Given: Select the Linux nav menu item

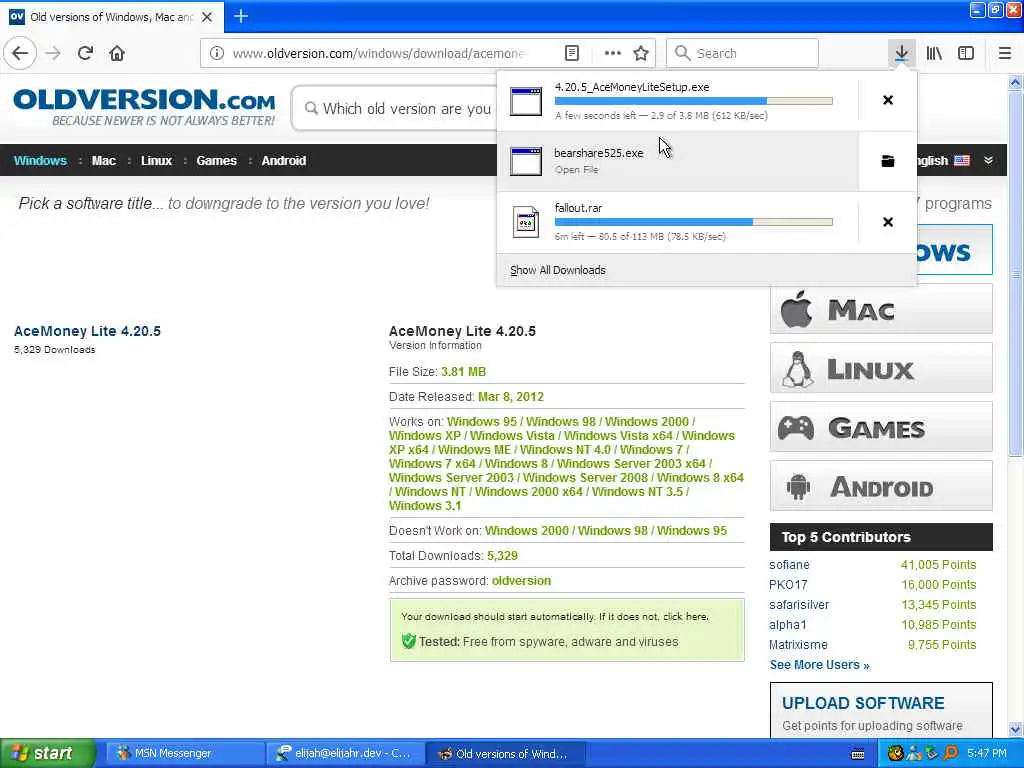Looking at the screenshot, I should point(156,161).
